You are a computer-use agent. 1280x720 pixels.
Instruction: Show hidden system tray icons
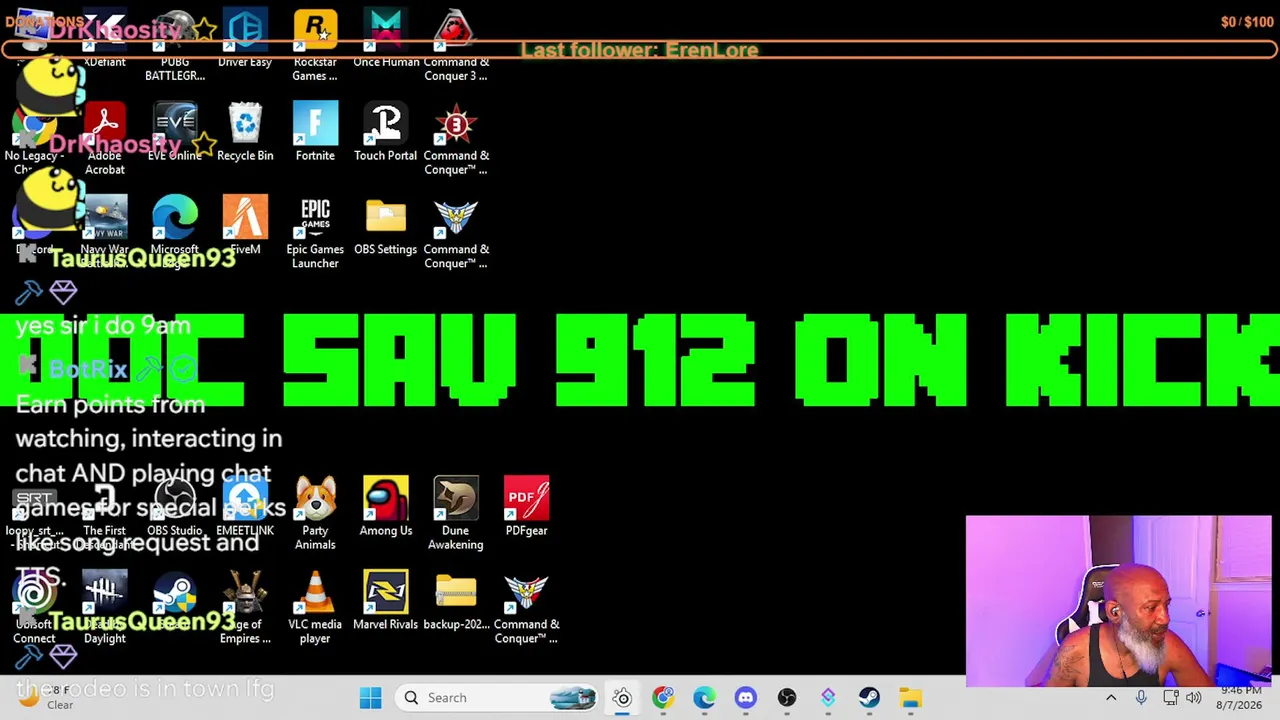tap(1111, 698)
